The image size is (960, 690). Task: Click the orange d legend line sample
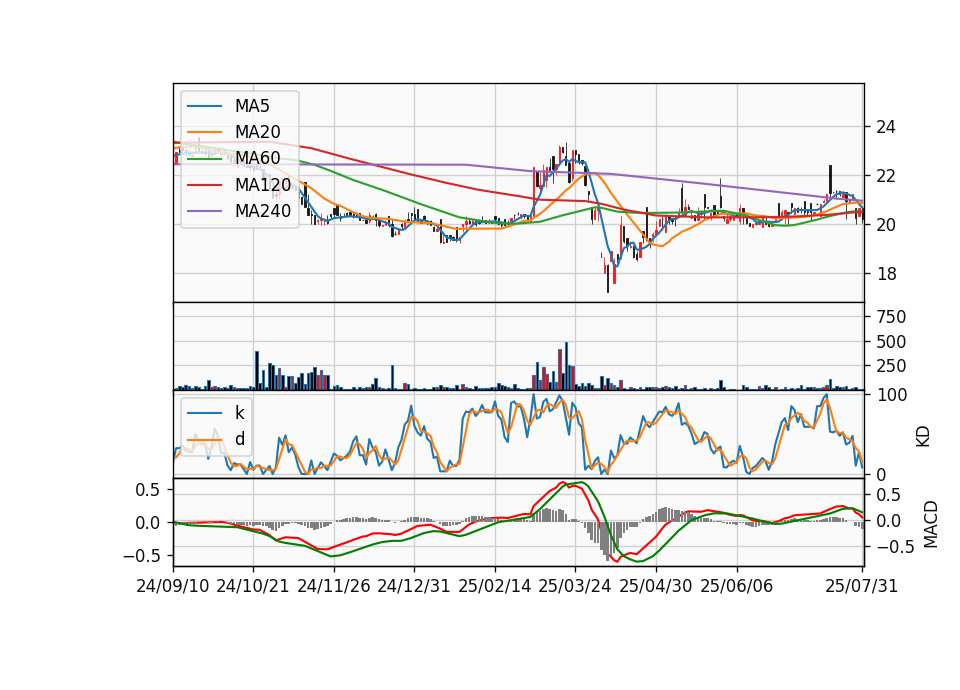coord(204,439)
